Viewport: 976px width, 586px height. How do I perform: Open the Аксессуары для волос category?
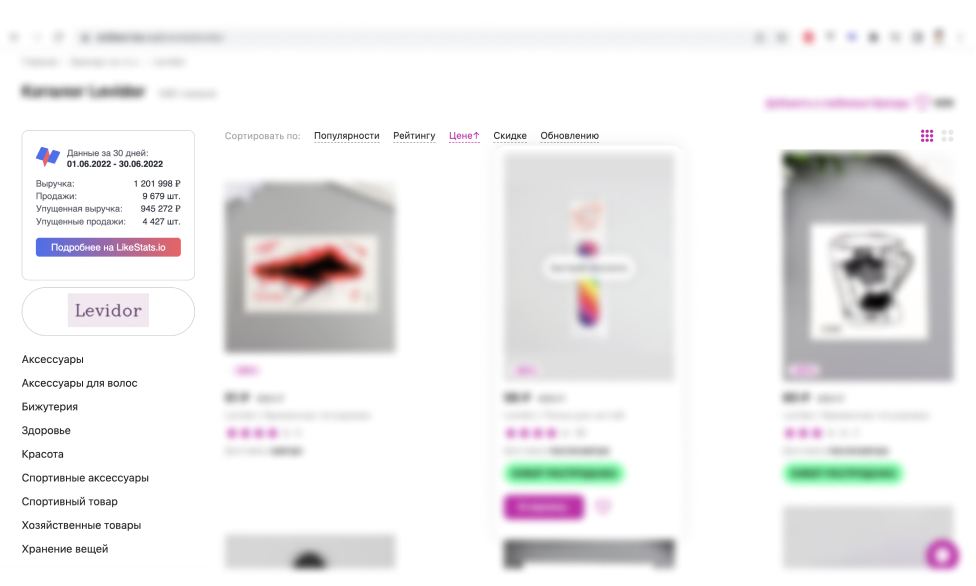point(80,383)
